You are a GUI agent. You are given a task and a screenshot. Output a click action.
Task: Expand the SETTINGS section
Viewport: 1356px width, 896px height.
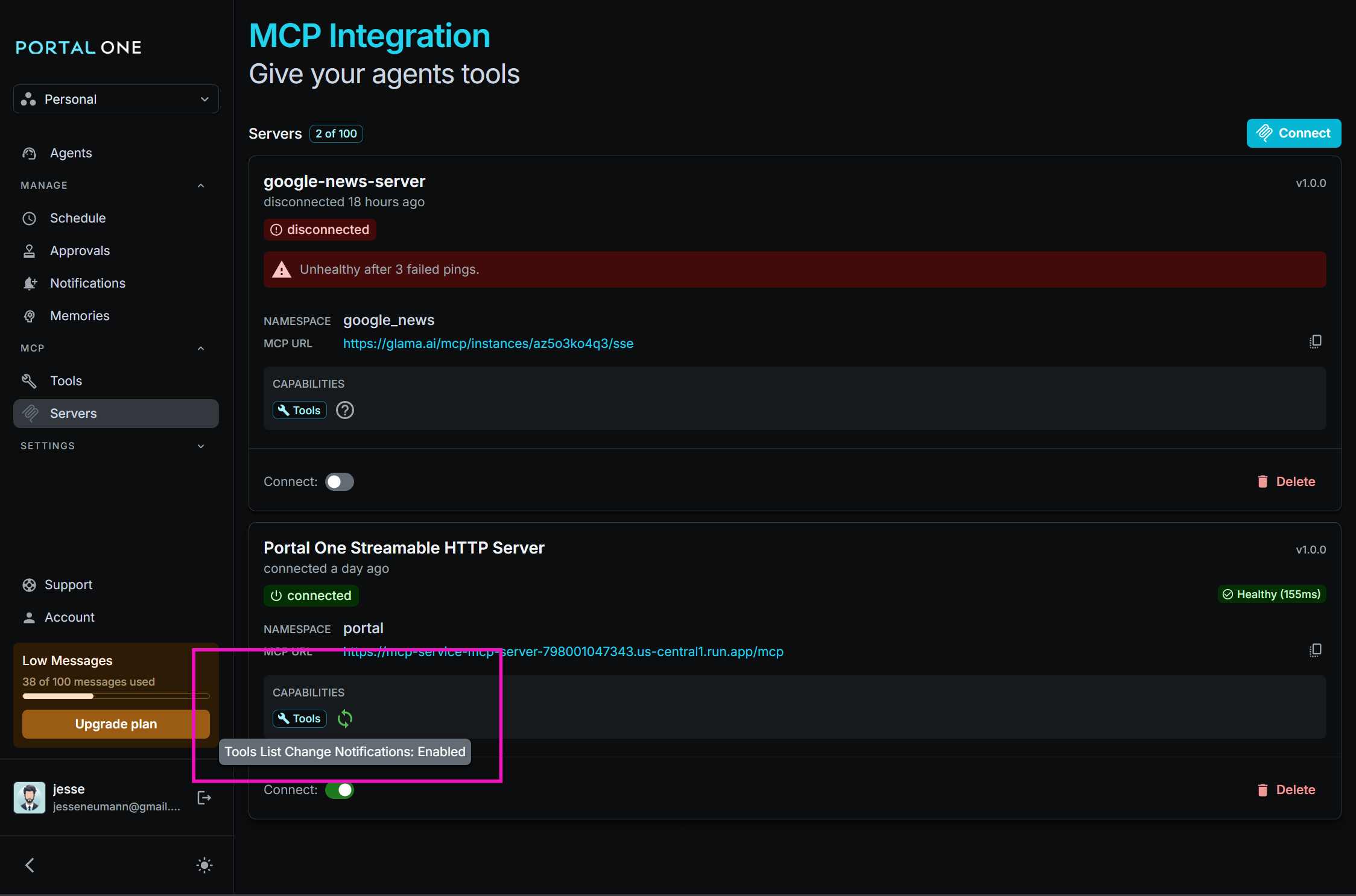pos(201,446)
